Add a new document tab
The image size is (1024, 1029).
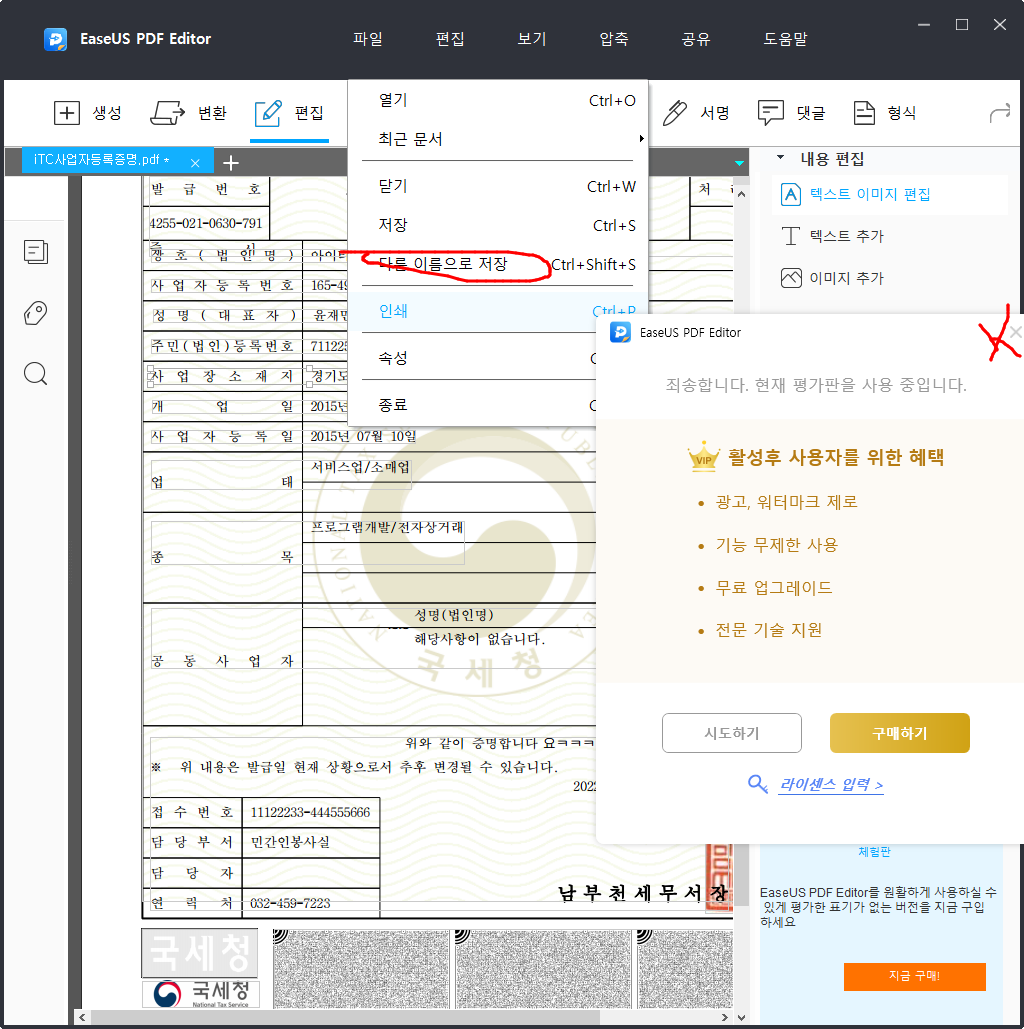click(x=231, y=163)
